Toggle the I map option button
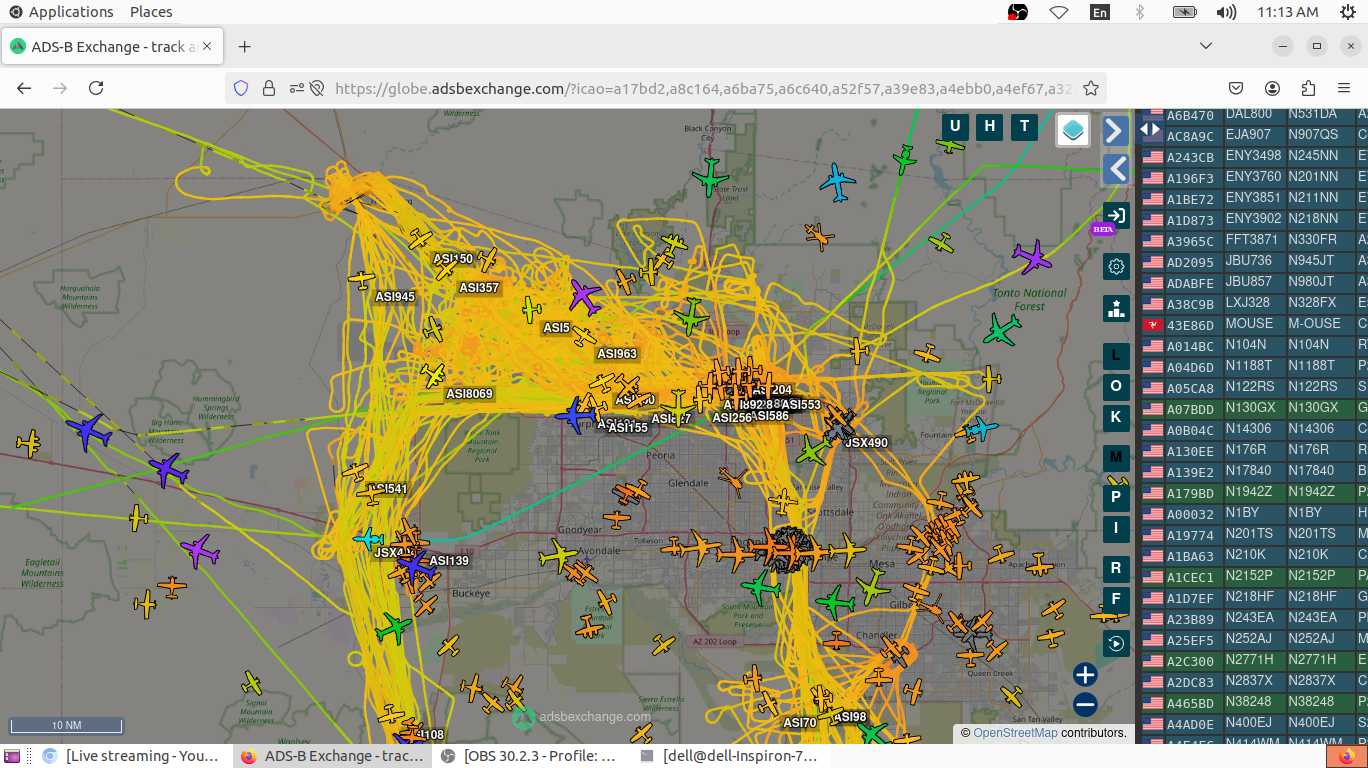 pyautogui.click(x=1116, y=529)
